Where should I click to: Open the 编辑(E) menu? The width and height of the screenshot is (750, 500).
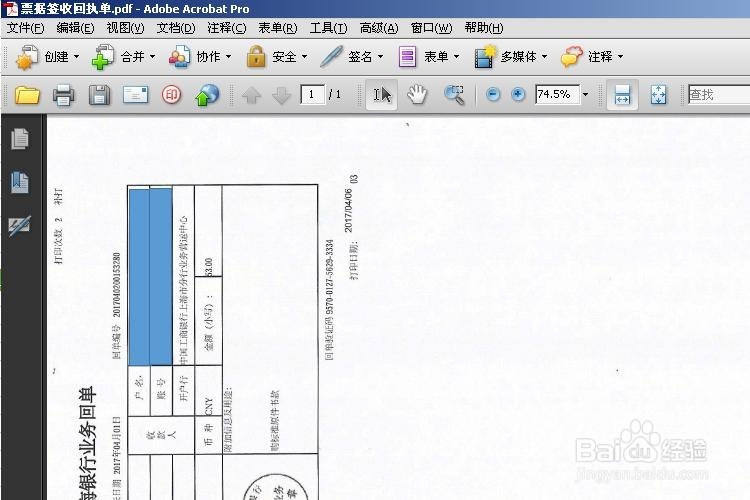point(75,28)
